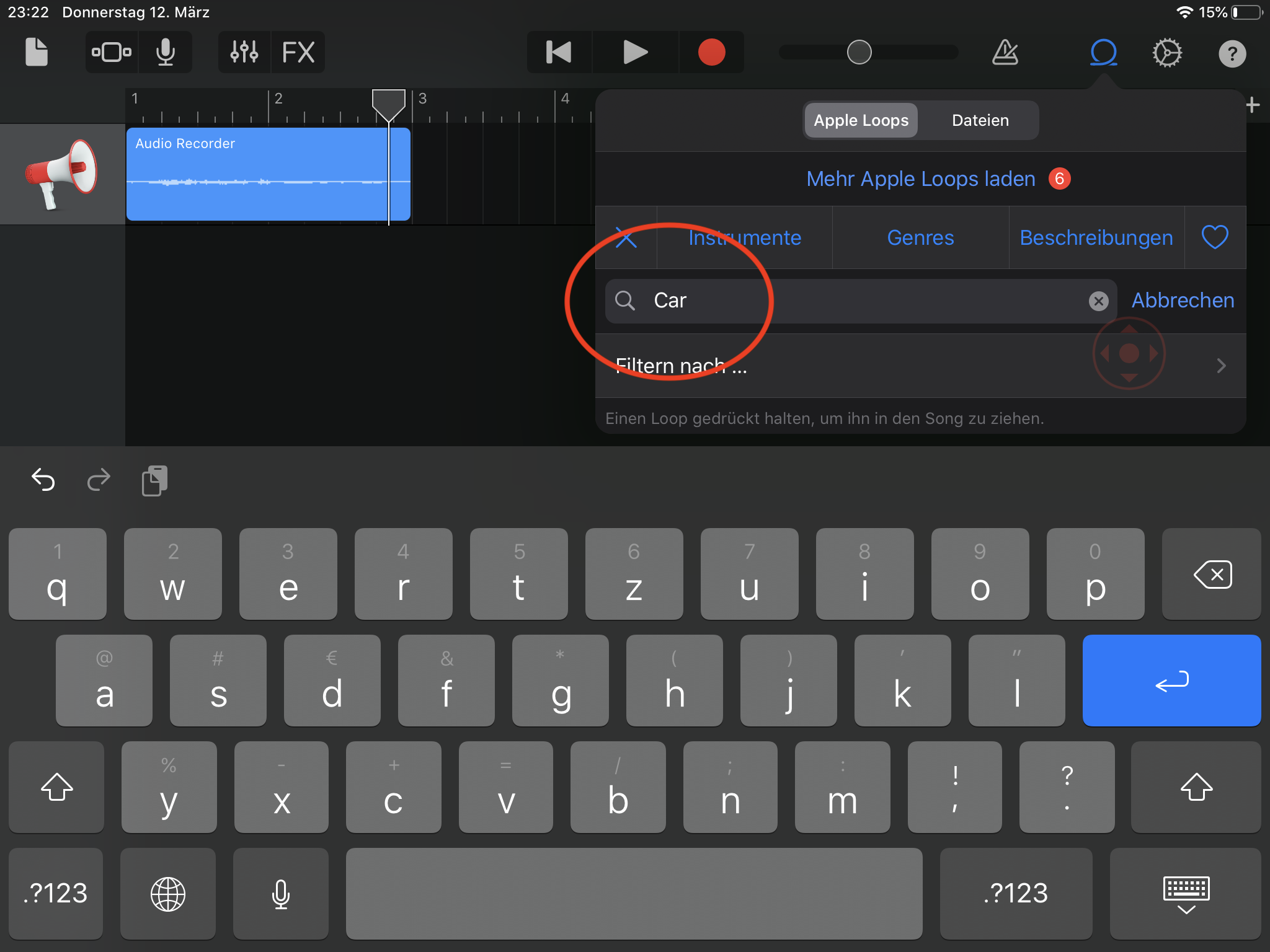Click the master volume slider knob
The width and height of the screenshot is (1270, 952).
click(859, 52)
